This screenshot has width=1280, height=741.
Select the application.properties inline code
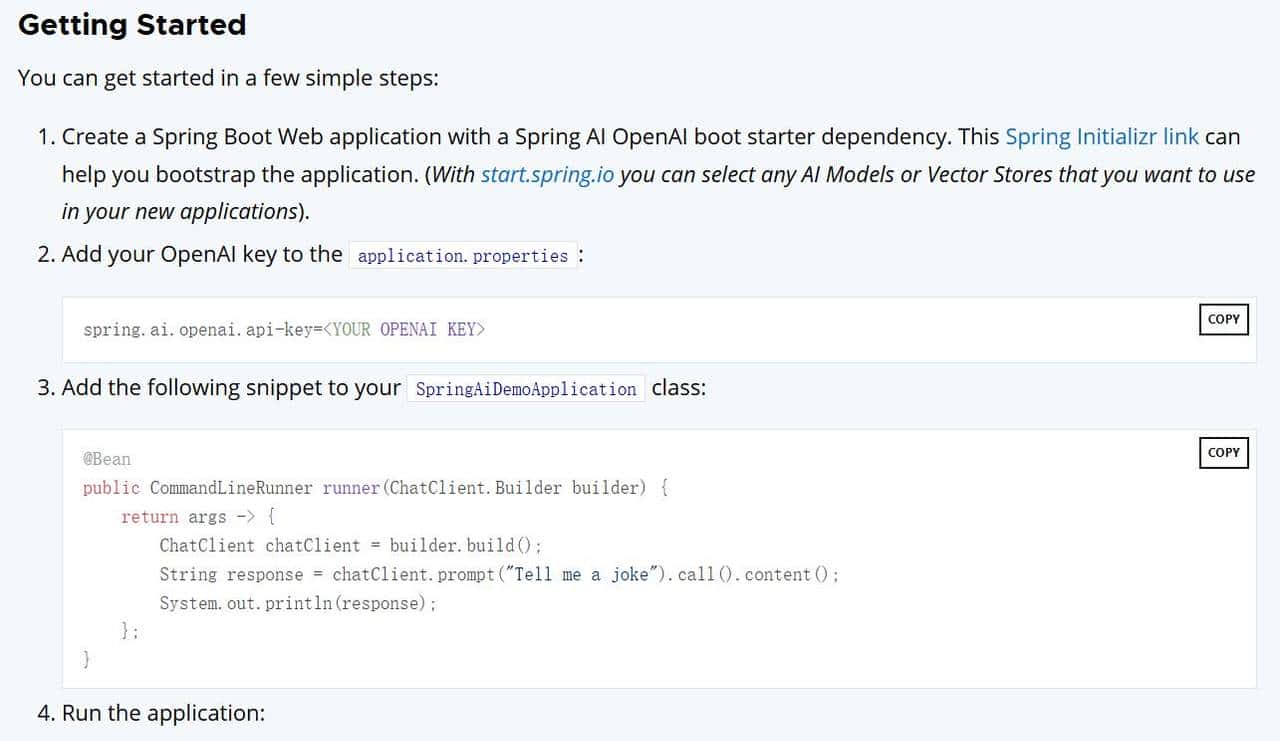click(461, 256)
